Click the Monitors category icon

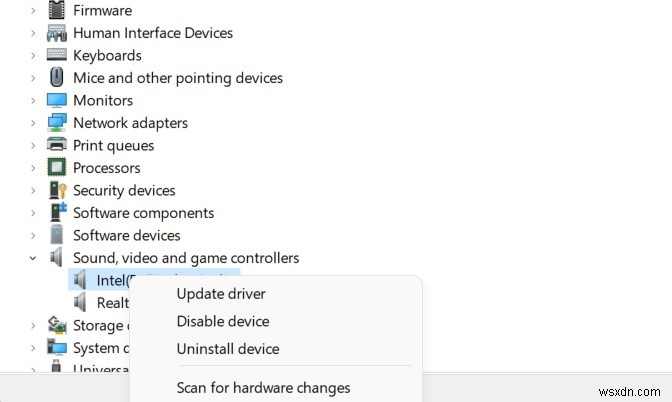(57, 100)
